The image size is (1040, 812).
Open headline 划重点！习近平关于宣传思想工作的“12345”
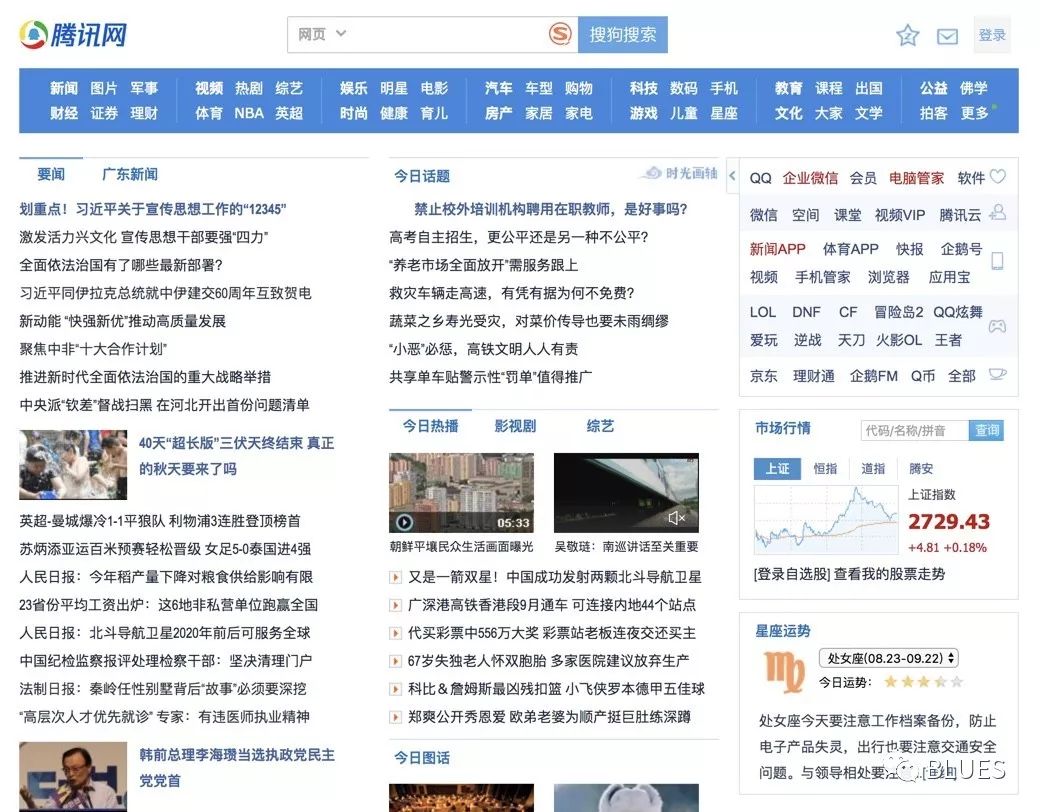coord(153,209)
